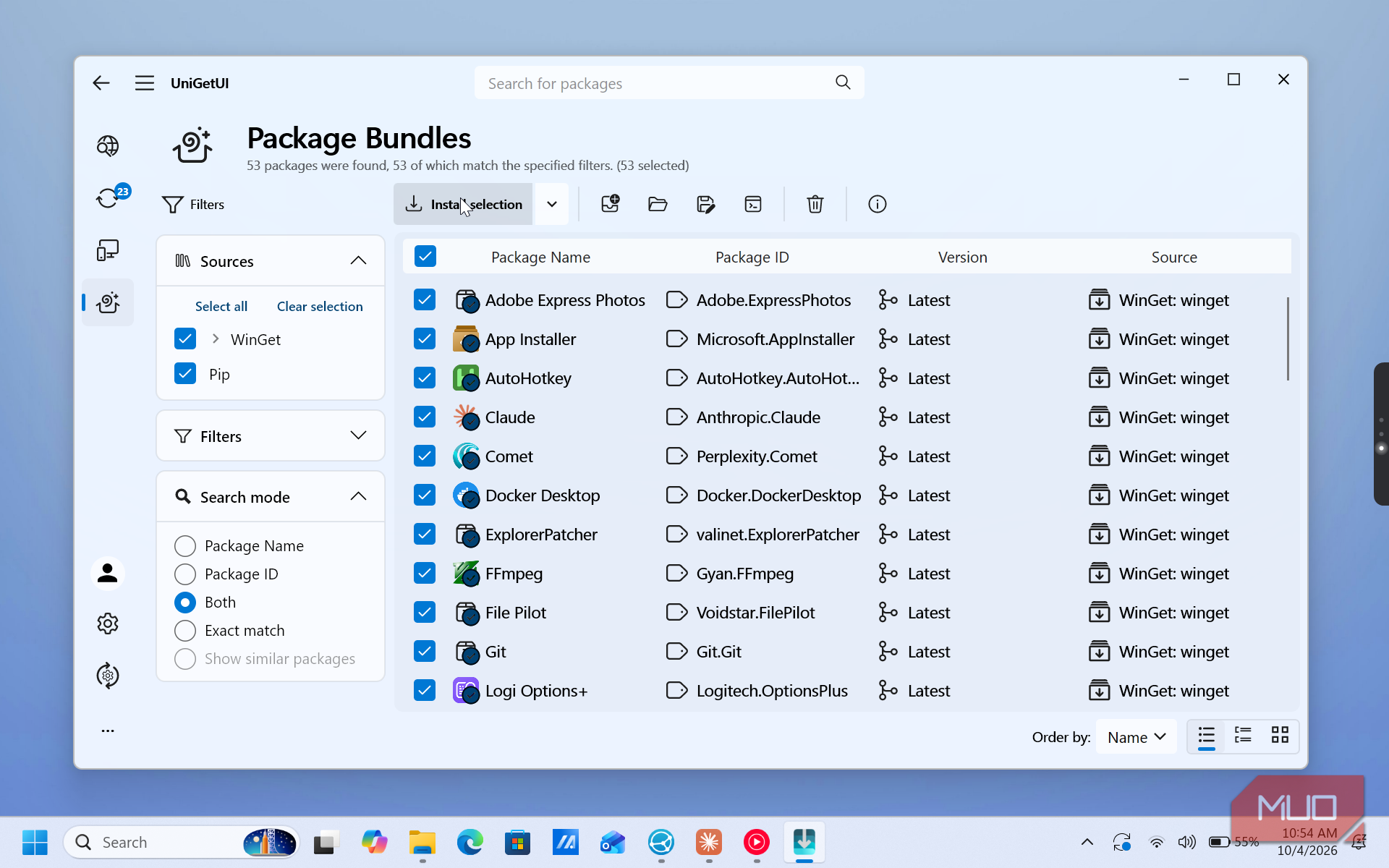The height and width of the screenshot is (868, 1389).
Task: Click Clear selection link in Sources
Action: [320, 306]
